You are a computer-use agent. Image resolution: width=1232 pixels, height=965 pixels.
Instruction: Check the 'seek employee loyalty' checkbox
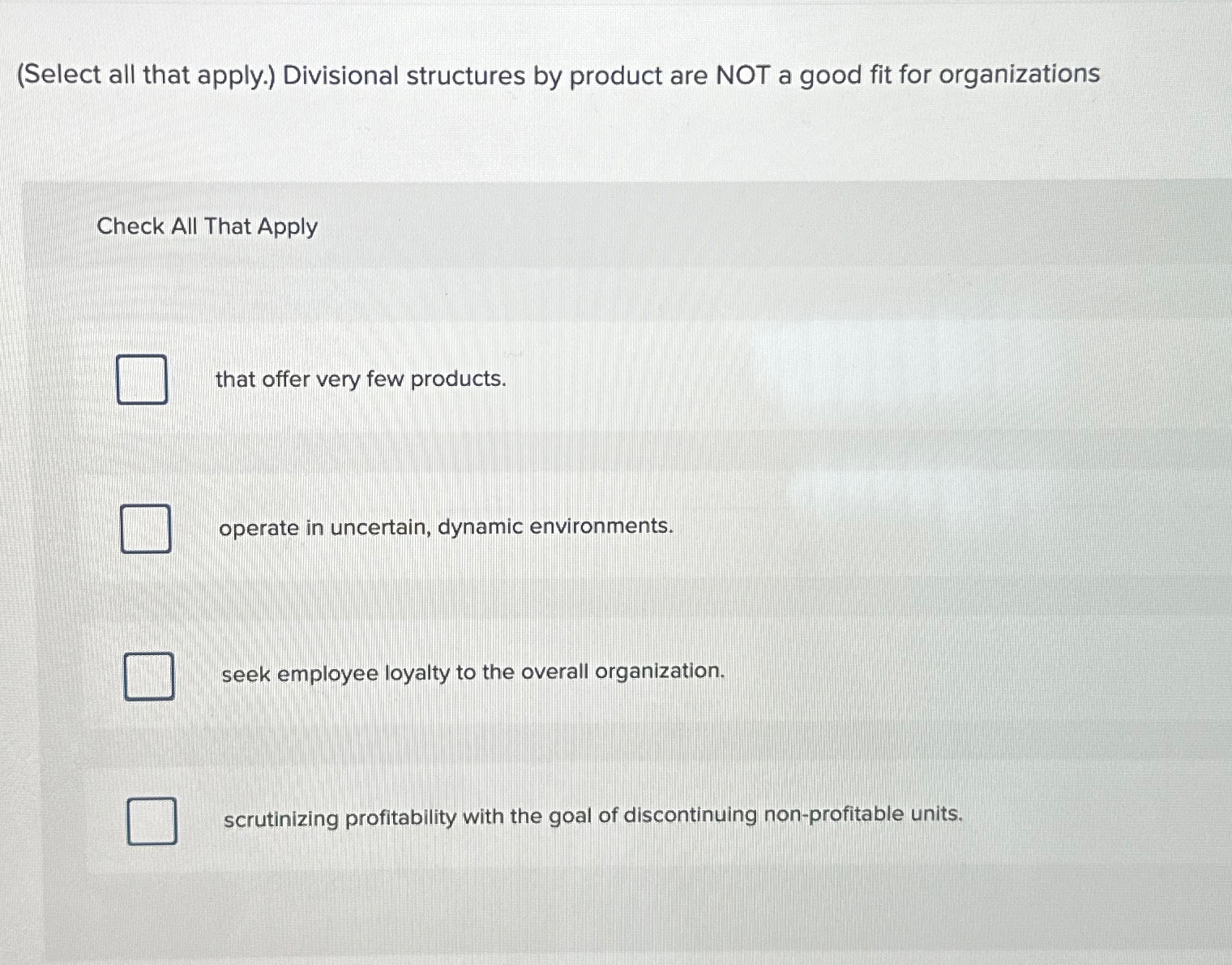[x=149, y=676]
